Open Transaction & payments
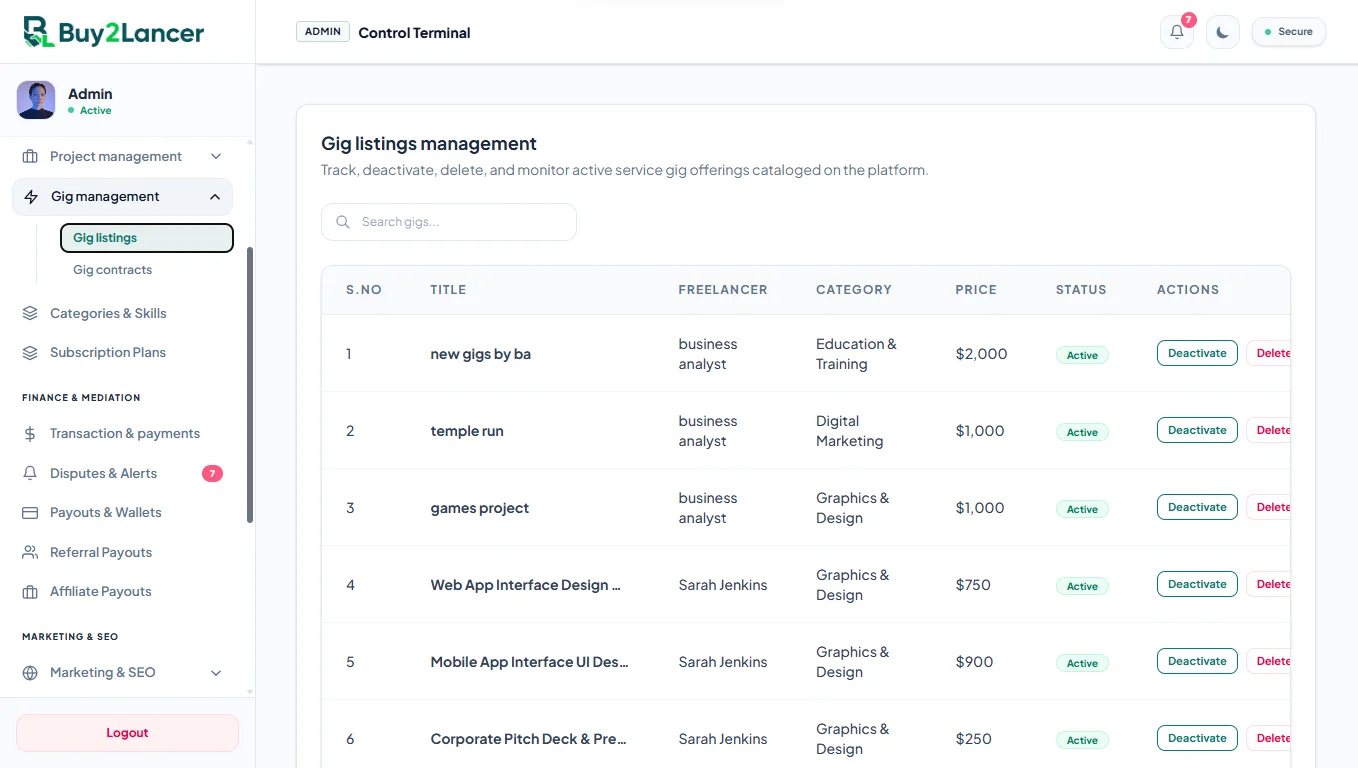 click(x=122, y=434)
